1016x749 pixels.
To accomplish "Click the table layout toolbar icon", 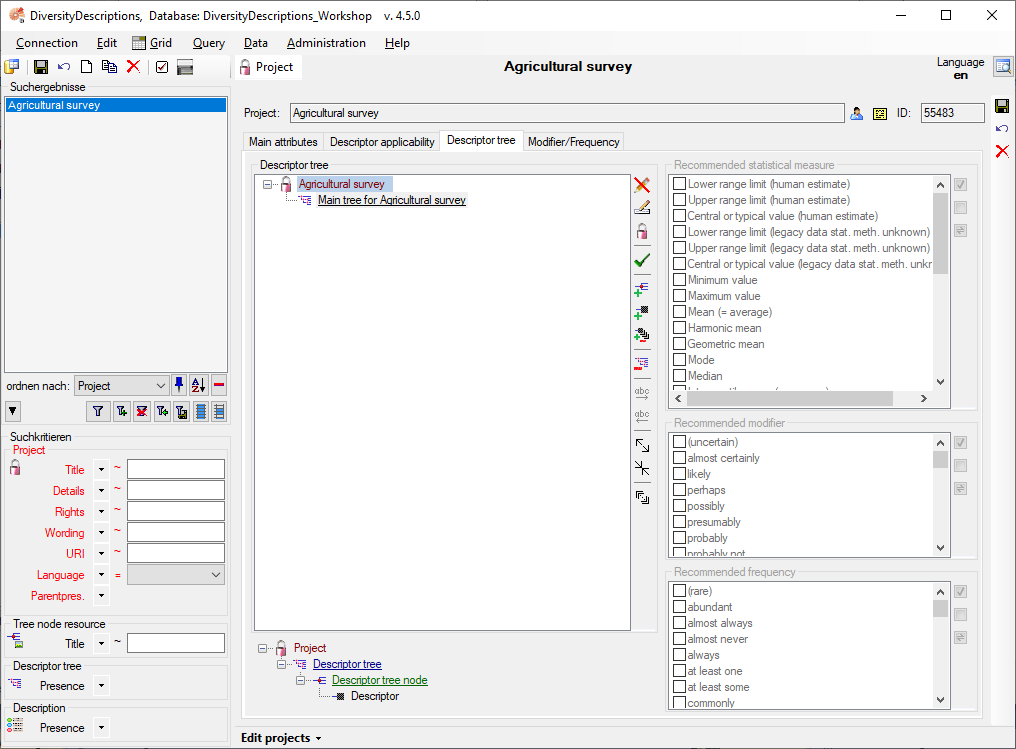I will (x=185, y=67).
